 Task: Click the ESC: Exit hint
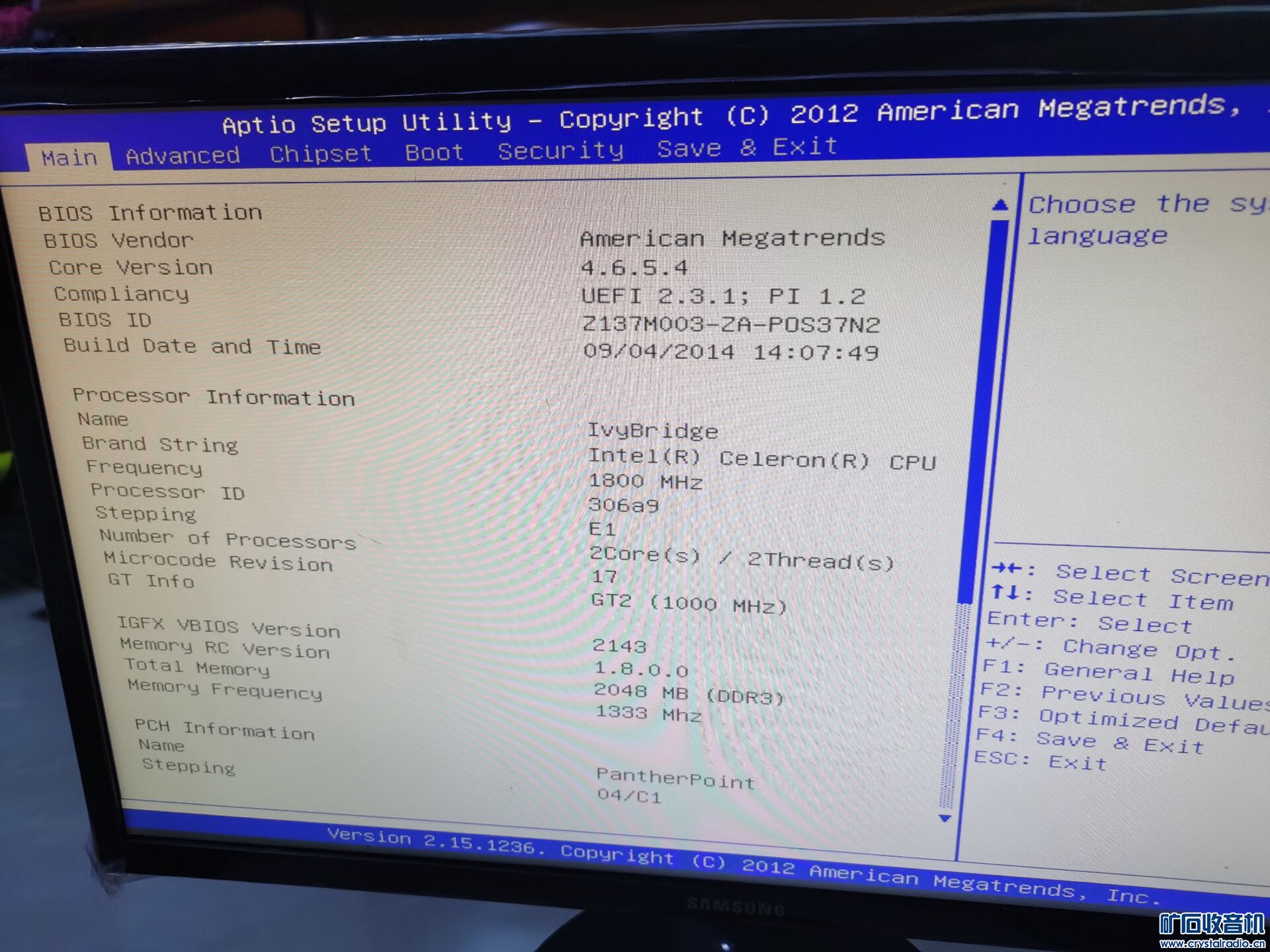tap(1040, 761)
